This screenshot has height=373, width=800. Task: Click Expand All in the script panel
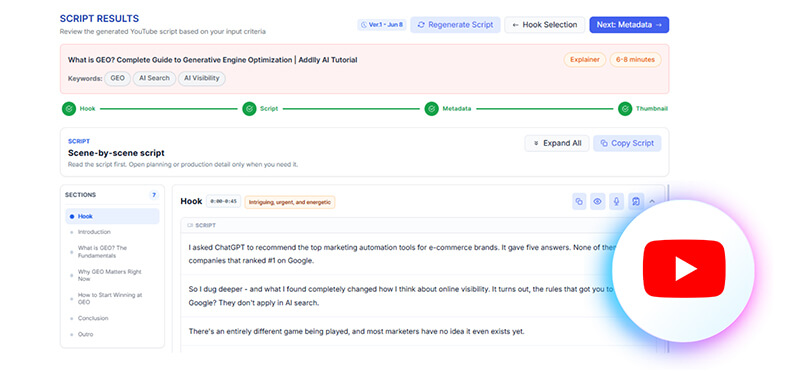pos(557,143)
